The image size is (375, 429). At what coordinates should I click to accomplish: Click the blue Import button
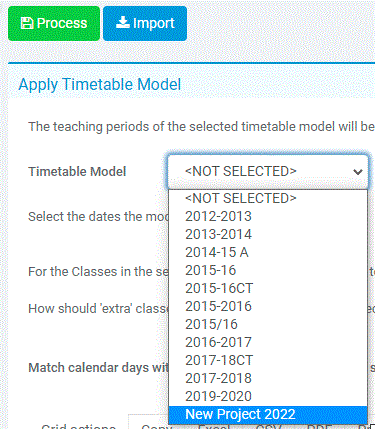coord(145,23)
